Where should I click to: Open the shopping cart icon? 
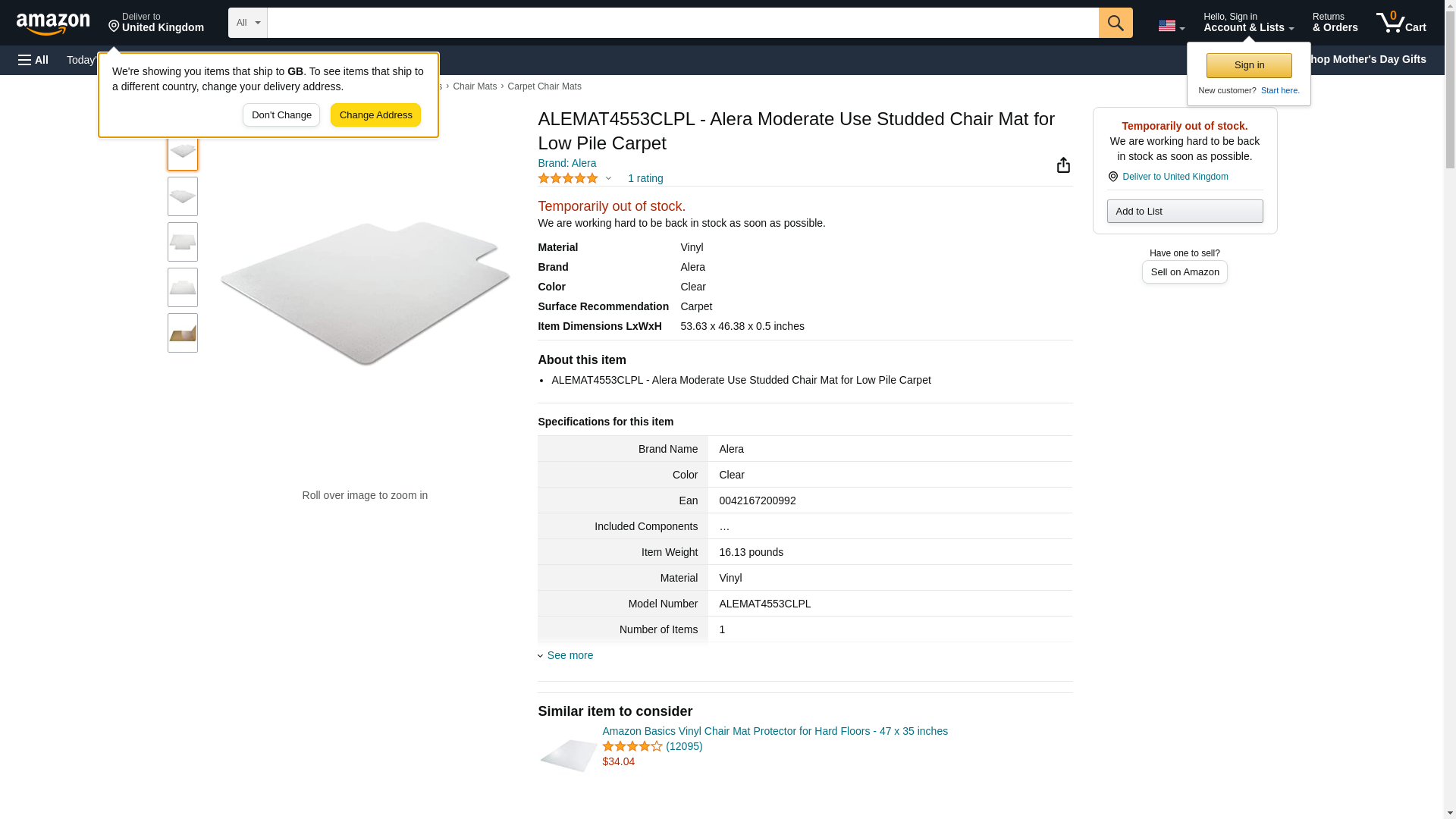(1401, 23)
